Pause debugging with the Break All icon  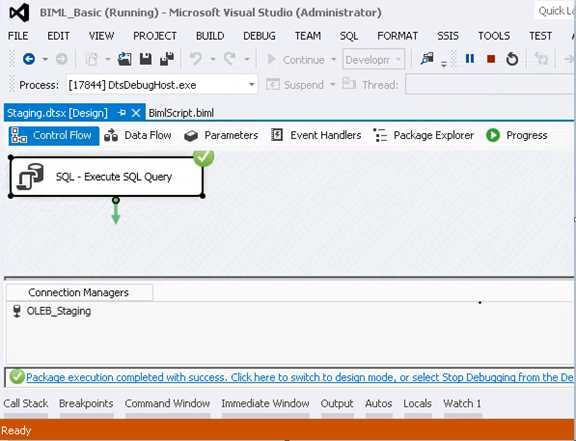click(x=470, y=59)
